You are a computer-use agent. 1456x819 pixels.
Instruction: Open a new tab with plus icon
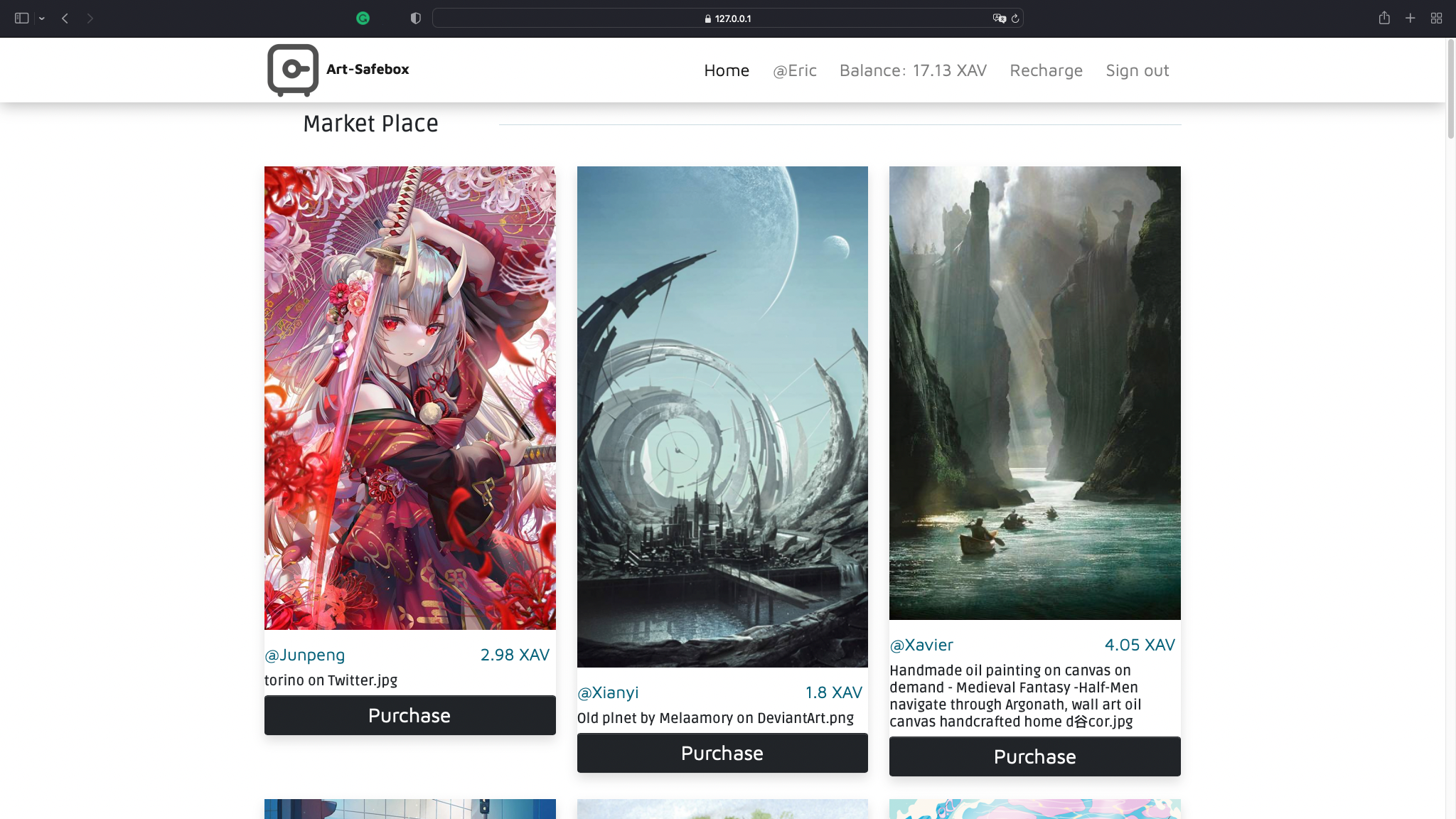pyautogui.click(x=1410, y=18)
